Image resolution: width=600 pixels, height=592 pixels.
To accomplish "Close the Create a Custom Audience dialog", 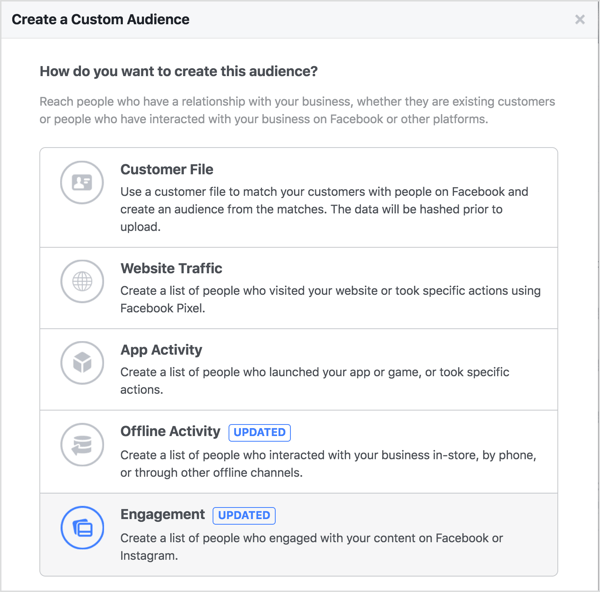I will tap(580, 20).
